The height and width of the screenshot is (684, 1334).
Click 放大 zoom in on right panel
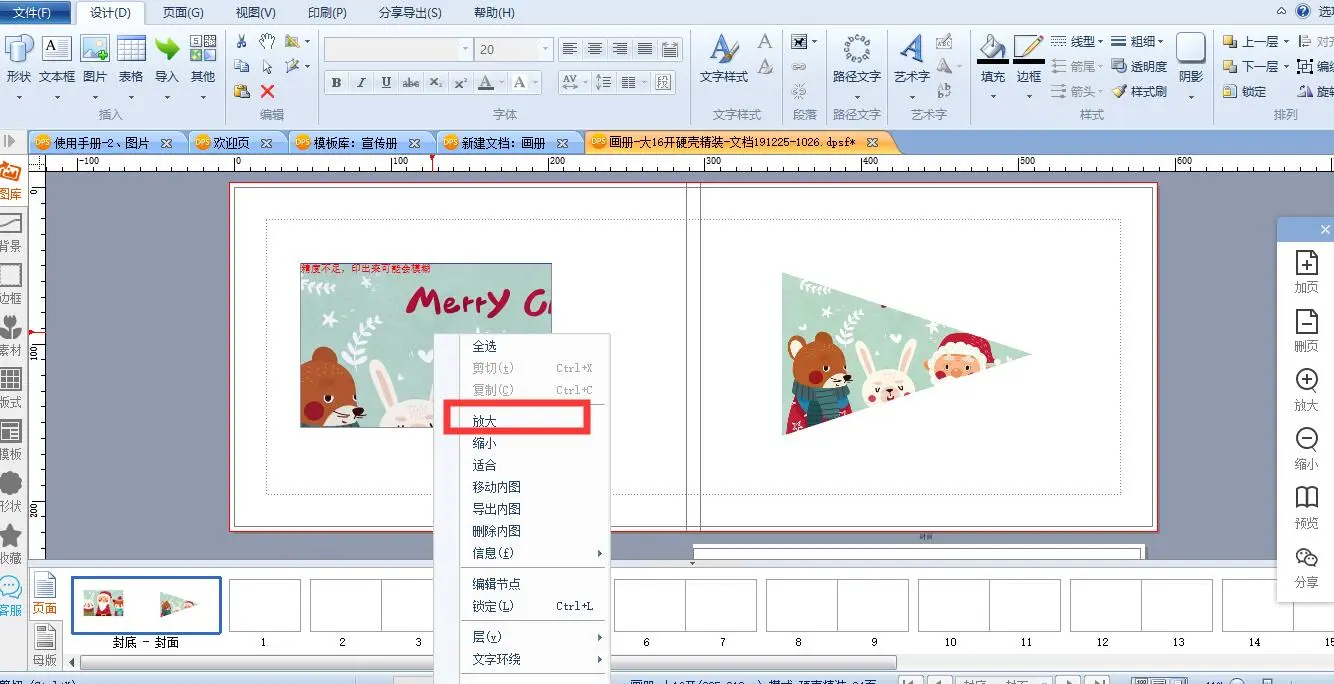pos(1306,389)
